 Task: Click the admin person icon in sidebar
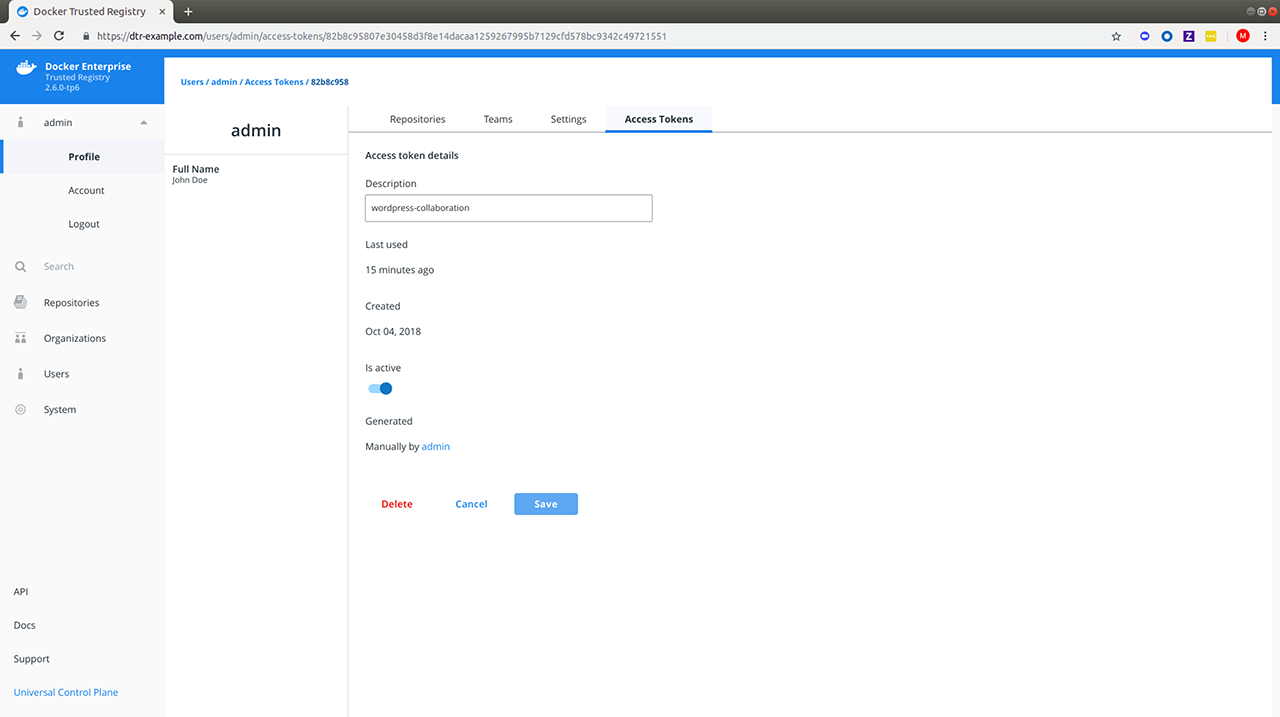[20, 122]
